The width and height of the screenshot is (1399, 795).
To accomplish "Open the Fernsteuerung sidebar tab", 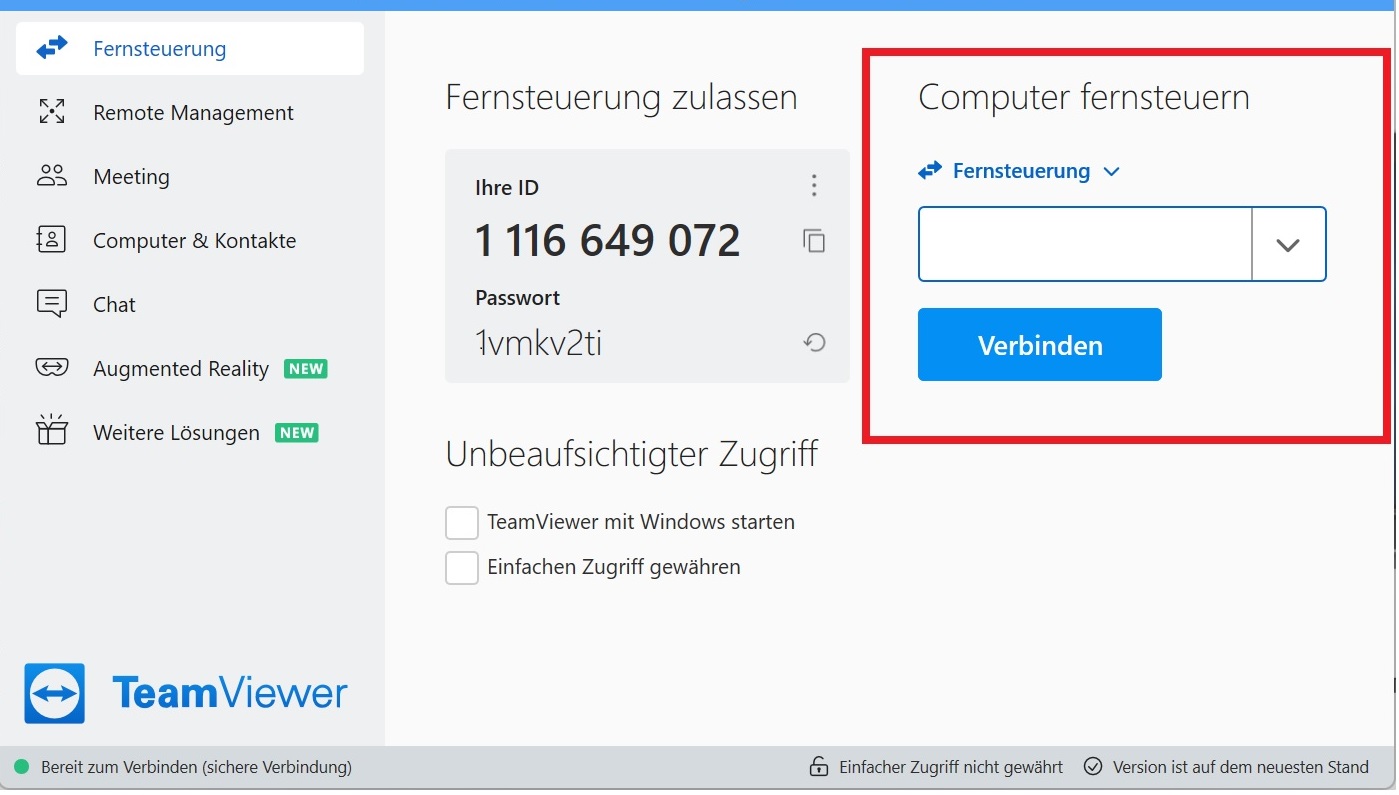I will tap(190, 48).
